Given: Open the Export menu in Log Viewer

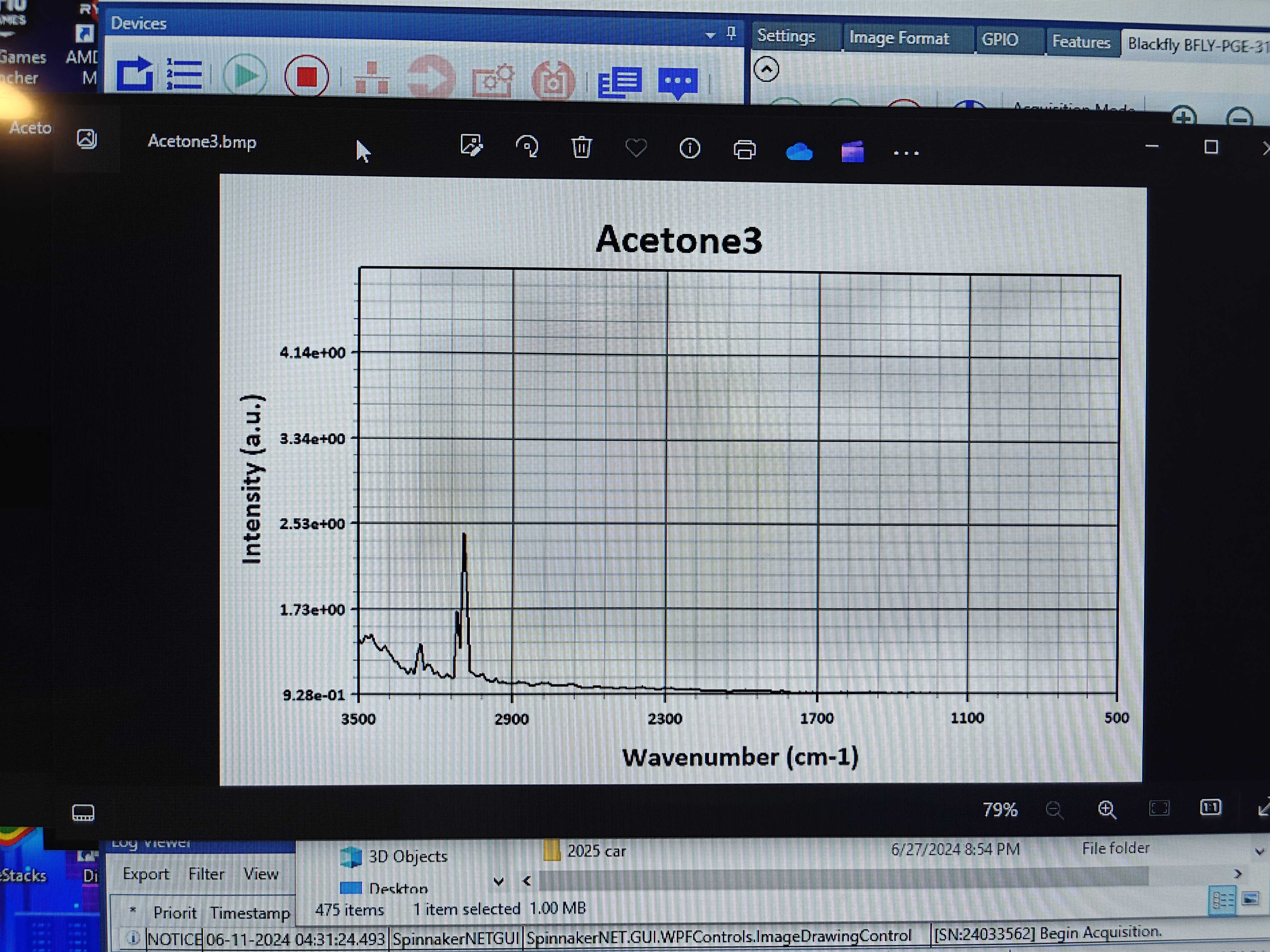Looking at the screenshot, I should pos(146,874).
